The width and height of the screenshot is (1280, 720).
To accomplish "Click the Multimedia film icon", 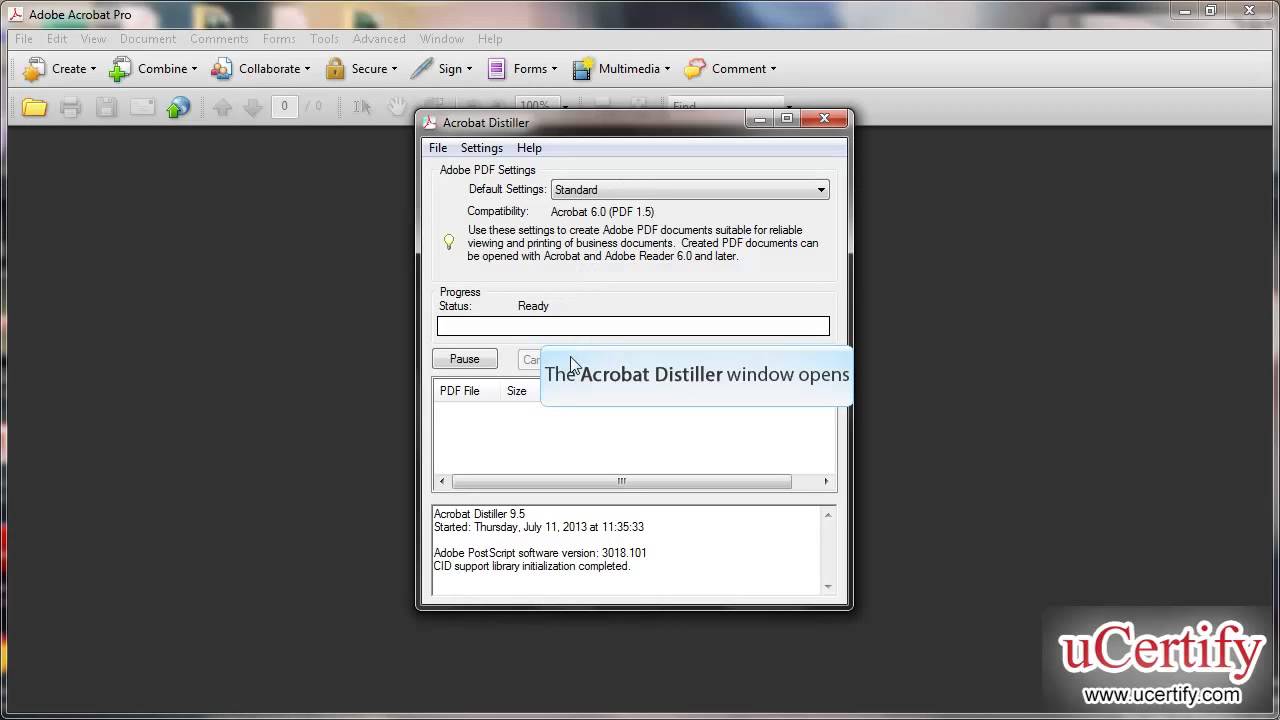I will (582, 69).
